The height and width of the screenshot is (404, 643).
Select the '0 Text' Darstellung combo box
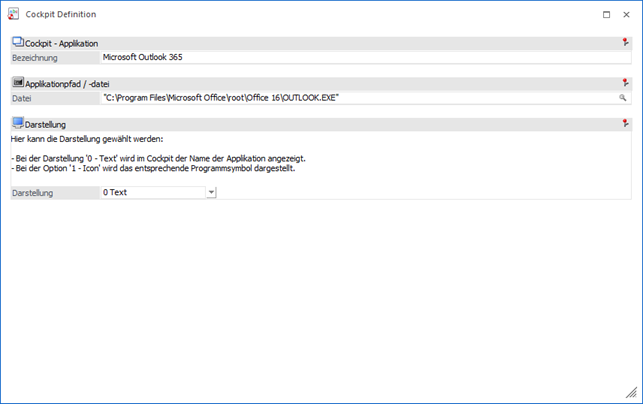pos(152,192)
